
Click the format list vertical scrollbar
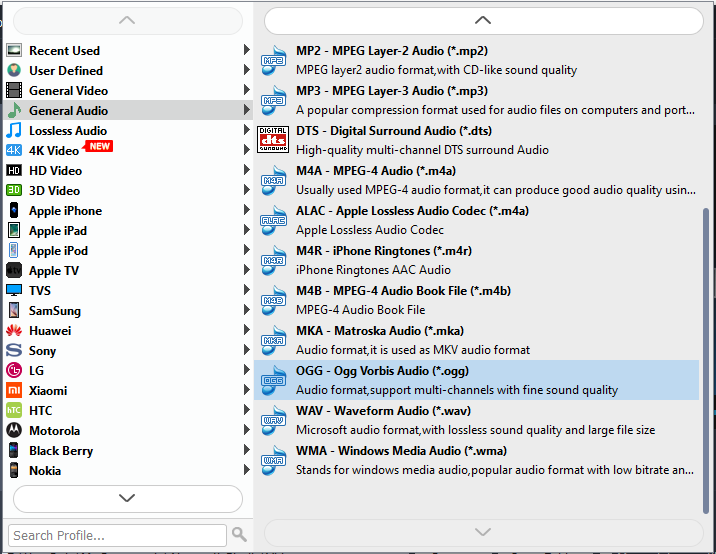(705, 361)
